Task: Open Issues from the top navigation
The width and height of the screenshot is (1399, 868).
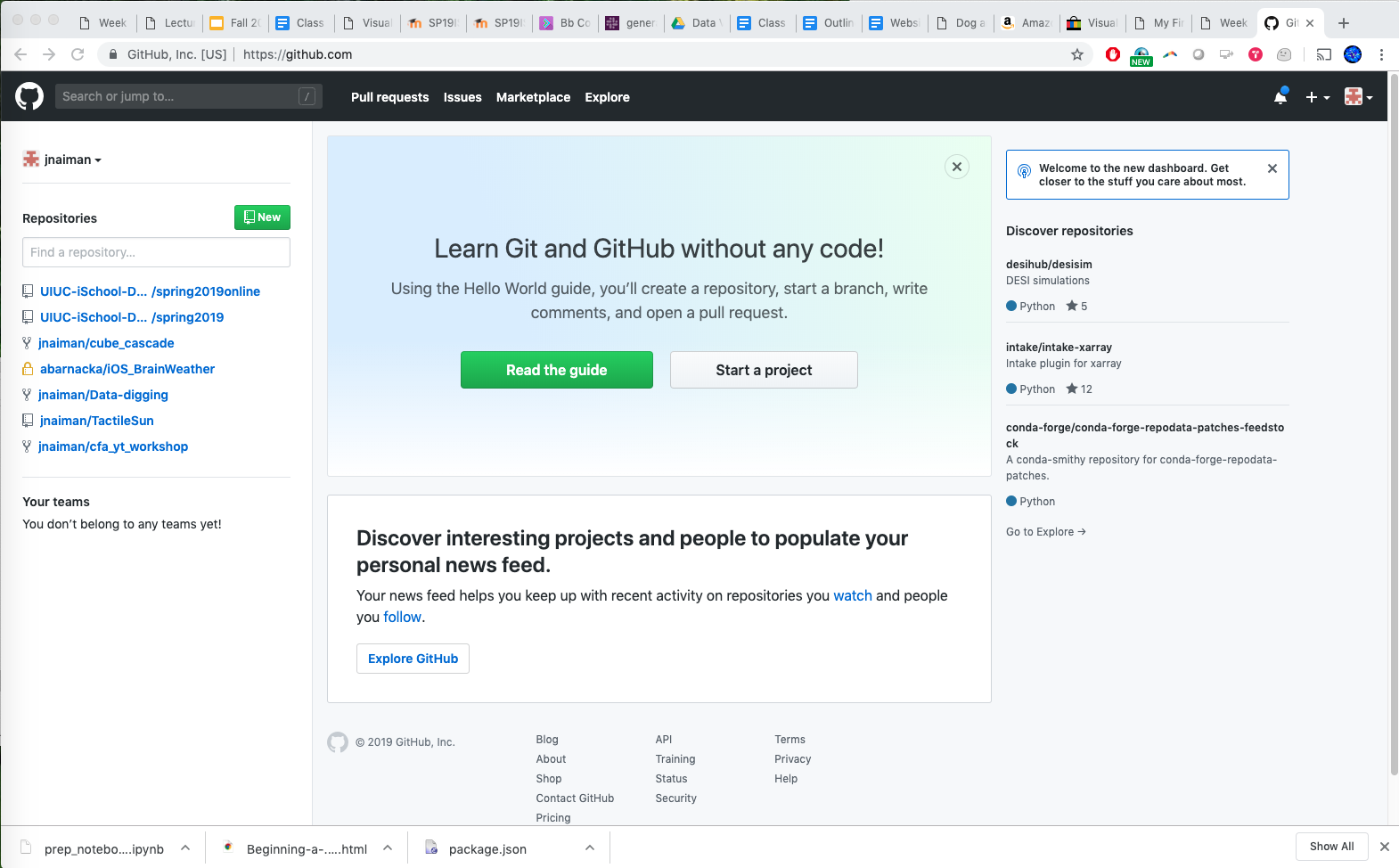Action: point(462,97)
